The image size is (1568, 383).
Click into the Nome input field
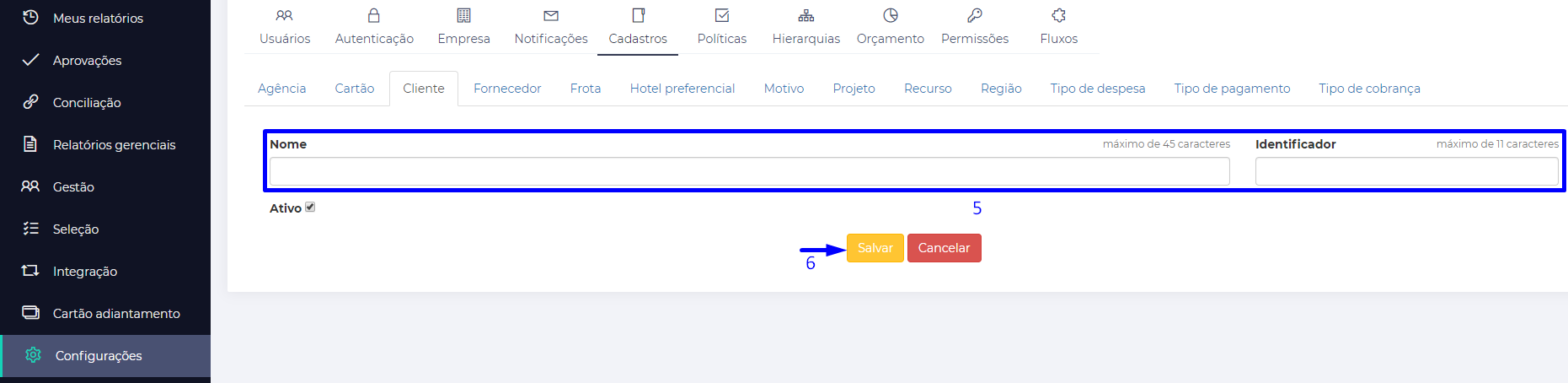749,171
